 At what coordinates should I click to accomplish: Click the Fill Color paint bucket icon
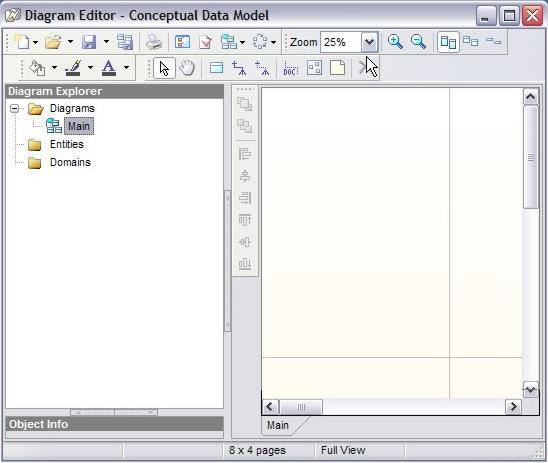(x=37, y=68)
